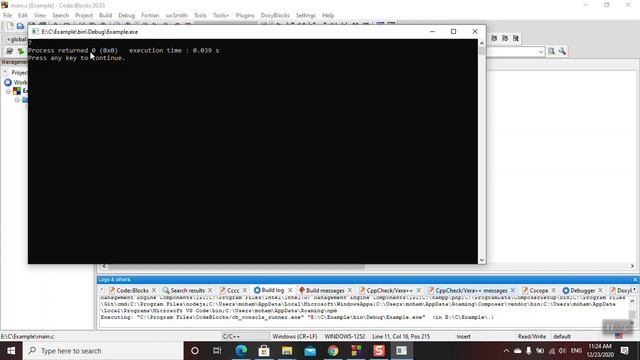Open the notification center icon
This screenshot has height=360, width=640.
[624, 351]
